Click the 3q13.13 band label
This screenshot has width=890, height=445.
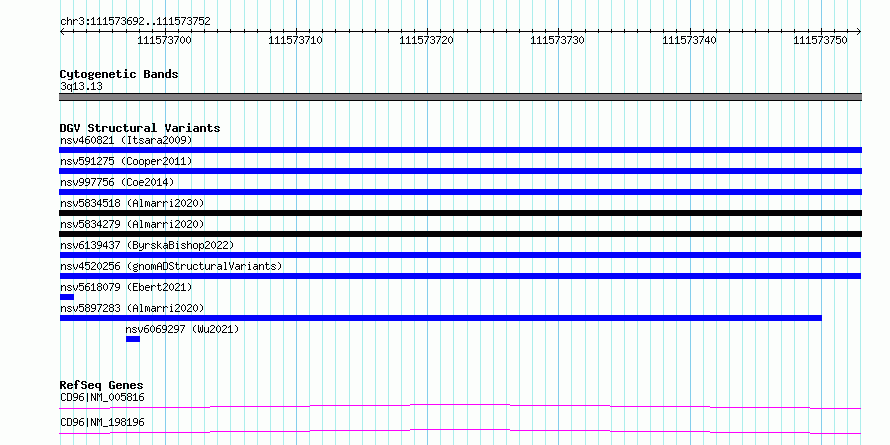pos(81,87)
